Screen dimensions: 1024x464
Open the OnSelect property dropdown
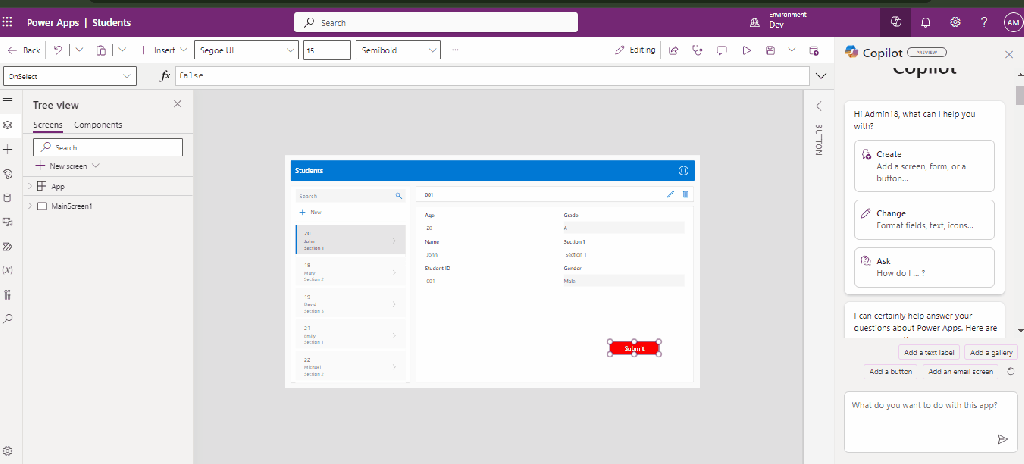70,76
